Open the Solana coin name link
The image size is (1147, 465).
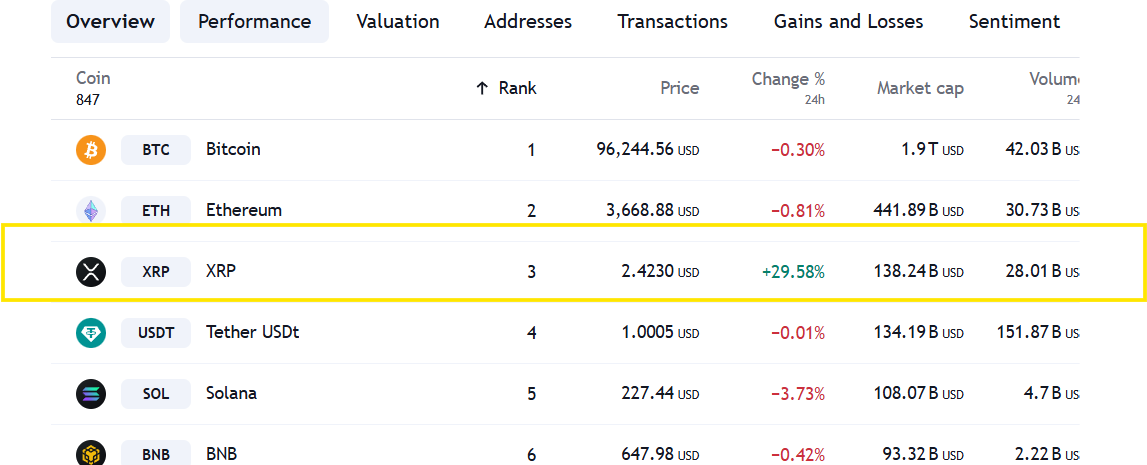click(231, 394)
